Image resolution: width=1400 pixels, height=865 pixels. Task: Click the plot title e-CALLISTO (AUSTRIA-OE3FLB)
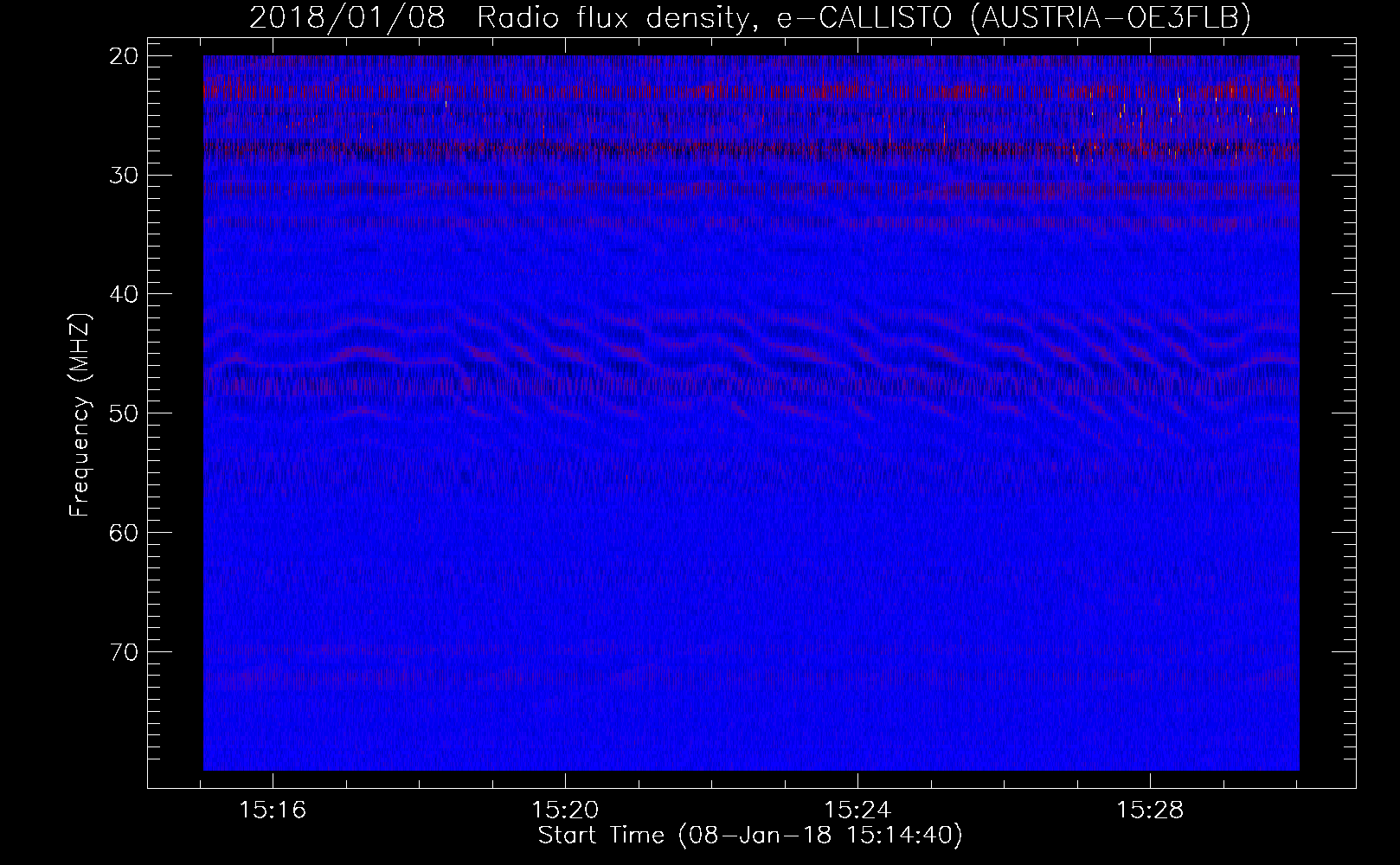point(1013,18)
